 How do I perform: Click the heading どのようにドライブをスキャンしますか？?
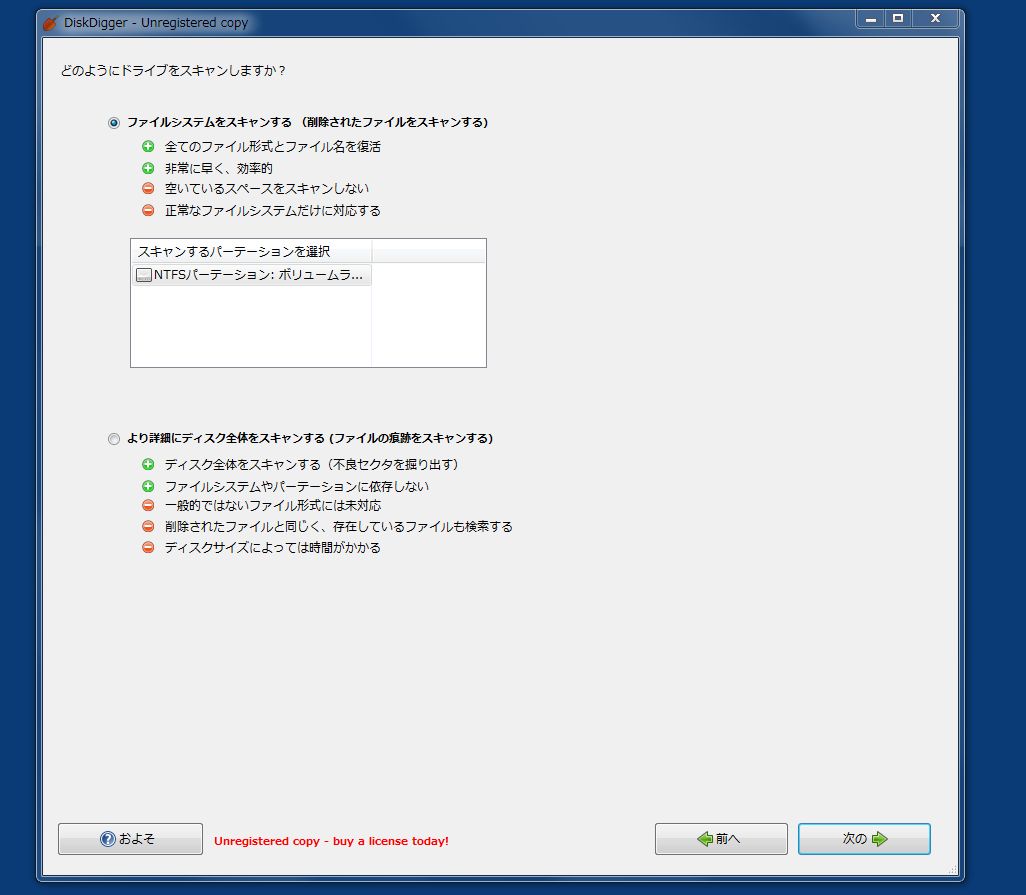[x=173, y=71]
